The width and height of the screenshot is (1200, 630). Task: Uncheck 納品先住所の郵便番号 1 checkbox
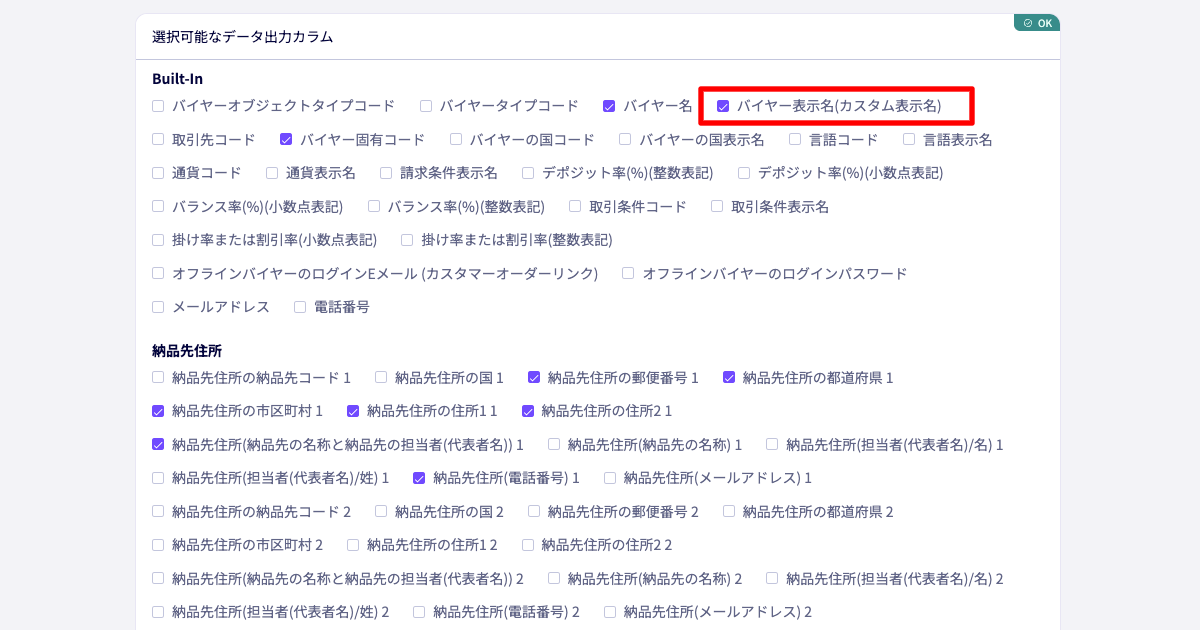pos(534,377)
